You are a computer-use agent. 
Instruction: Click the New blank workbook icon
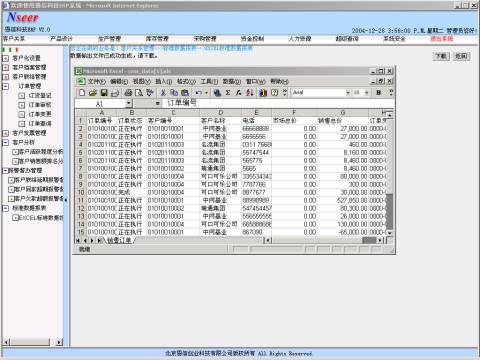point(82,93)
